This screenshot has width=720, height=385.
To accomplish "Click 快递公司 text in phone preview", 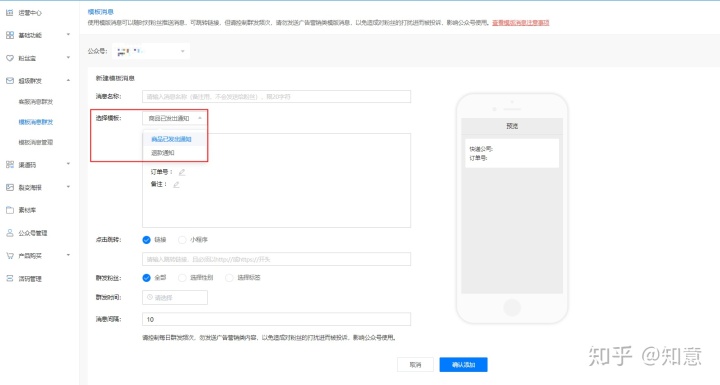I will point(481,149).
